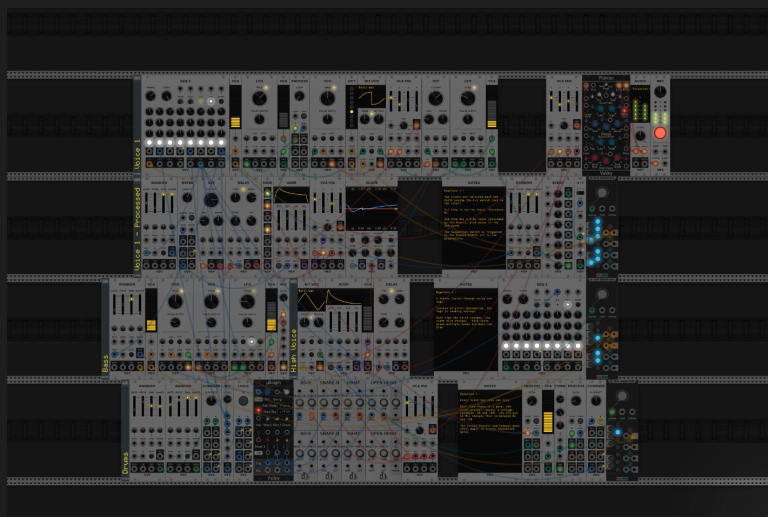Click the frequency knob on Bass first VCO

coord(175,301)
